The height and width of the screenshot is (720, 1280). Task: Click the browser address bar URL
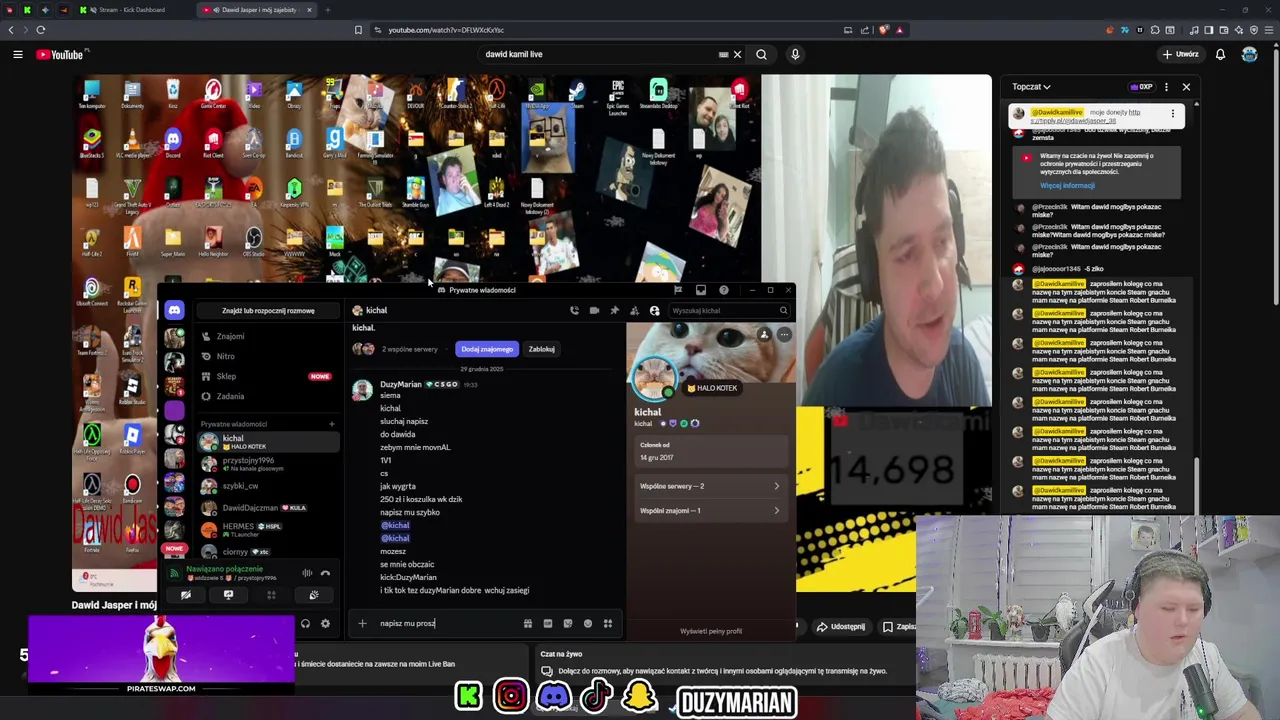point(445,30)
